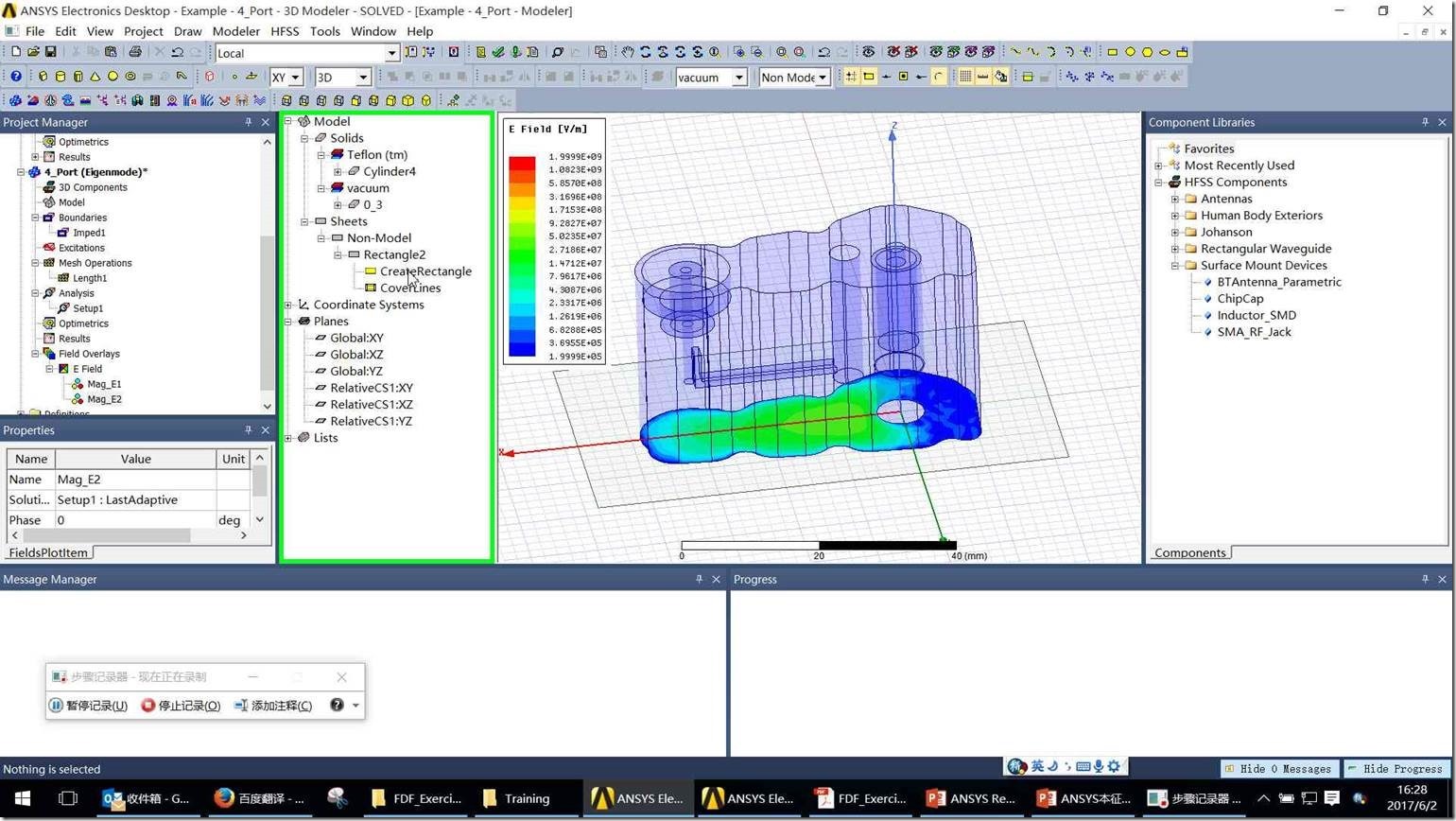The width and height of the screenshot is (1456, 821).
Task: Click the Undo arrow icon
Action: [177, 52]
